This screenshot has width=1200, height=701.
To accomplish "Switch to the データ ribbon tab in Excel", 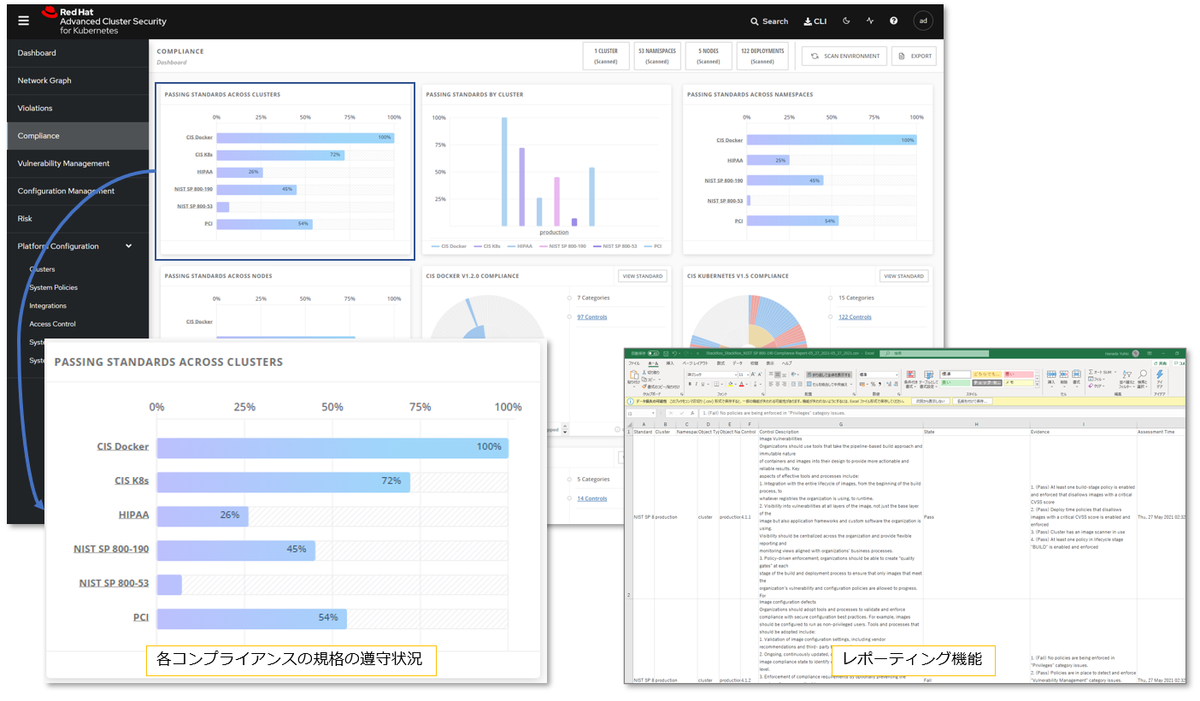I will click(x=737, y=363).
